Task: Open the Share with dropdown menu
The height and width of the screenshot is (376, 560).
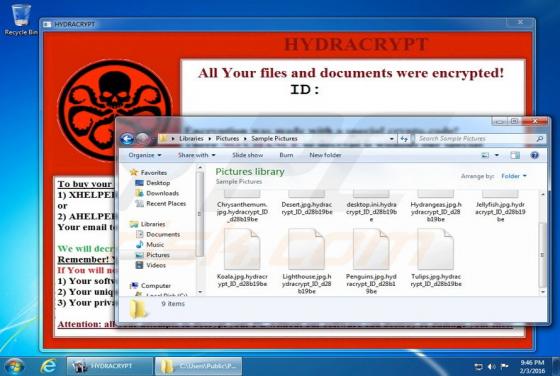Action: [196, 155]
